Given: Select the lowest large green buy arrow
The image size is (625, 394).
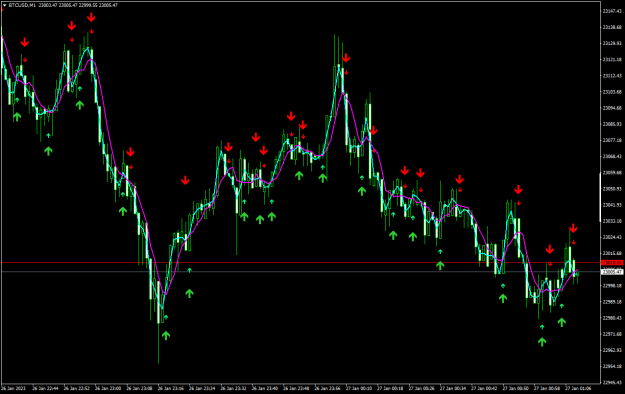Looking at the screenshot, I should [x=542, y=342].
